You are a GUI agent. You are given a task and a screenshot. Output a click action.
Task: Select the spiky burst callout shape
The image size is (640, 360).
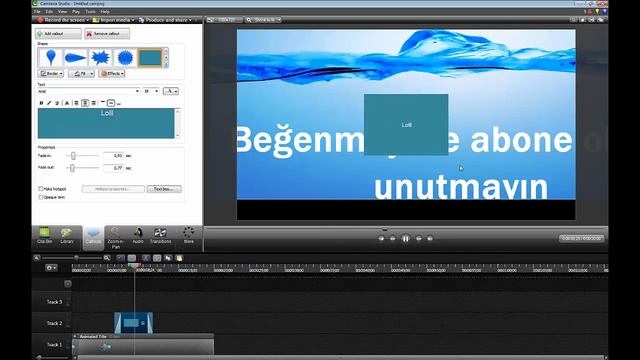tap(100, 58)
